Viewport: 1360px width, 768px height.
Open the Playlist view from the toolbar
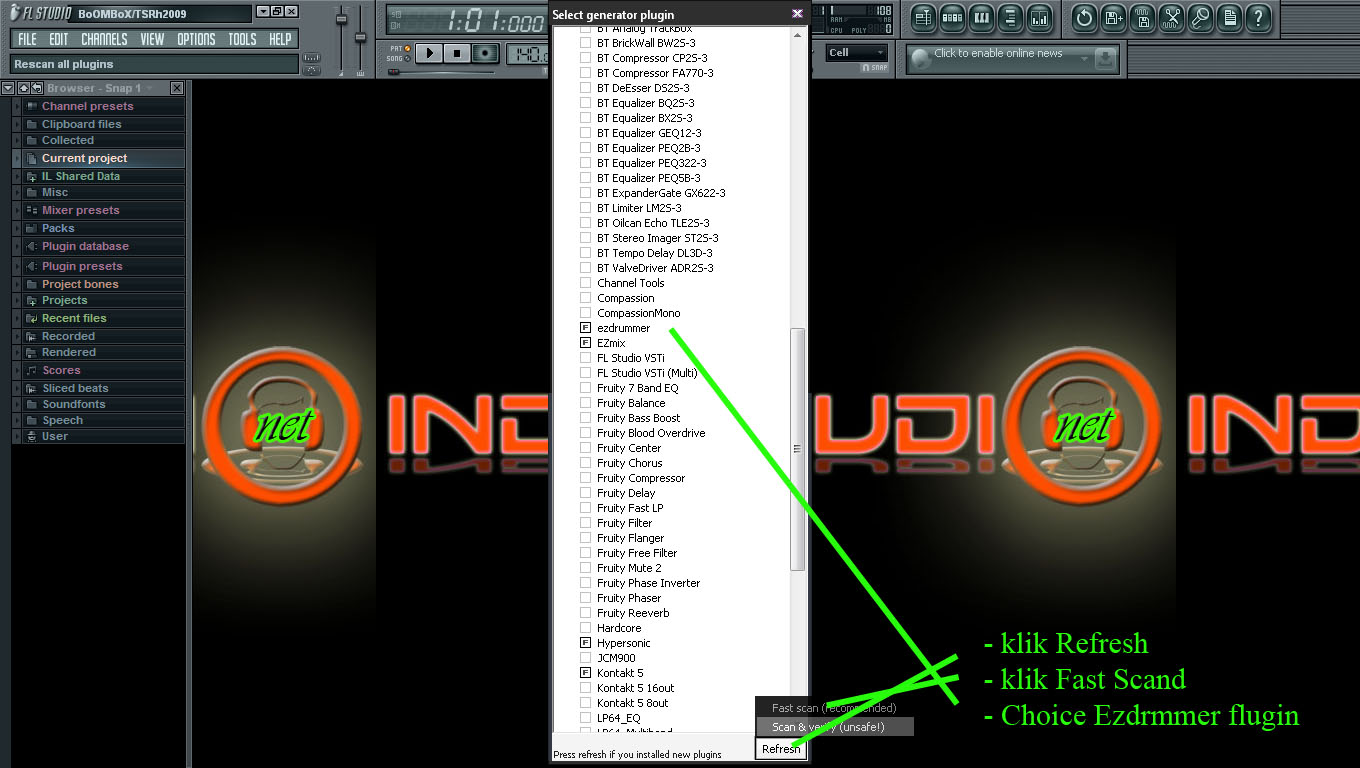click(x=923, y=17)
